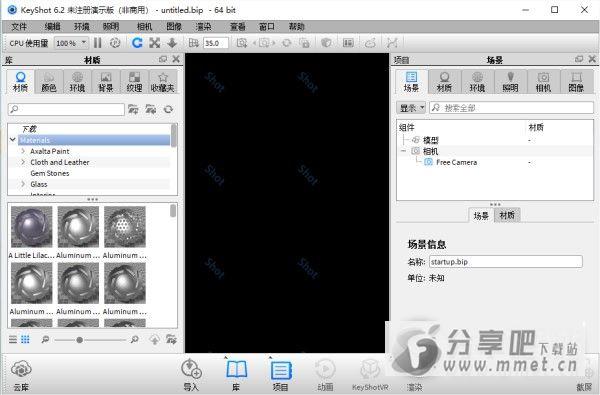Screen dimensions: 600x395
Task: Switch library to grid thumbnail view
Action: 25,339
